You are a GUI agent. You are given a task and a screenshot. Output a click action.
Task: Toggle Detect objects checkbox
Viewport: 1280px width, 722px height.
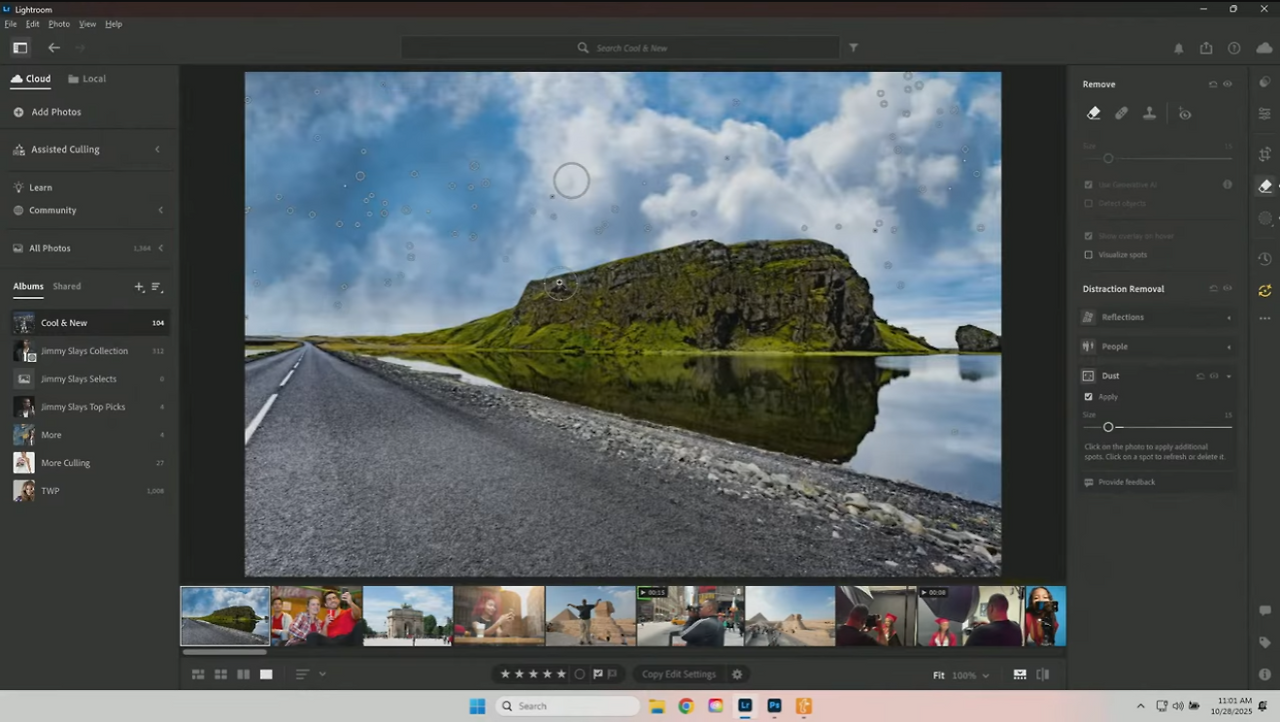pyautogui.click(x=1089, y=204)
